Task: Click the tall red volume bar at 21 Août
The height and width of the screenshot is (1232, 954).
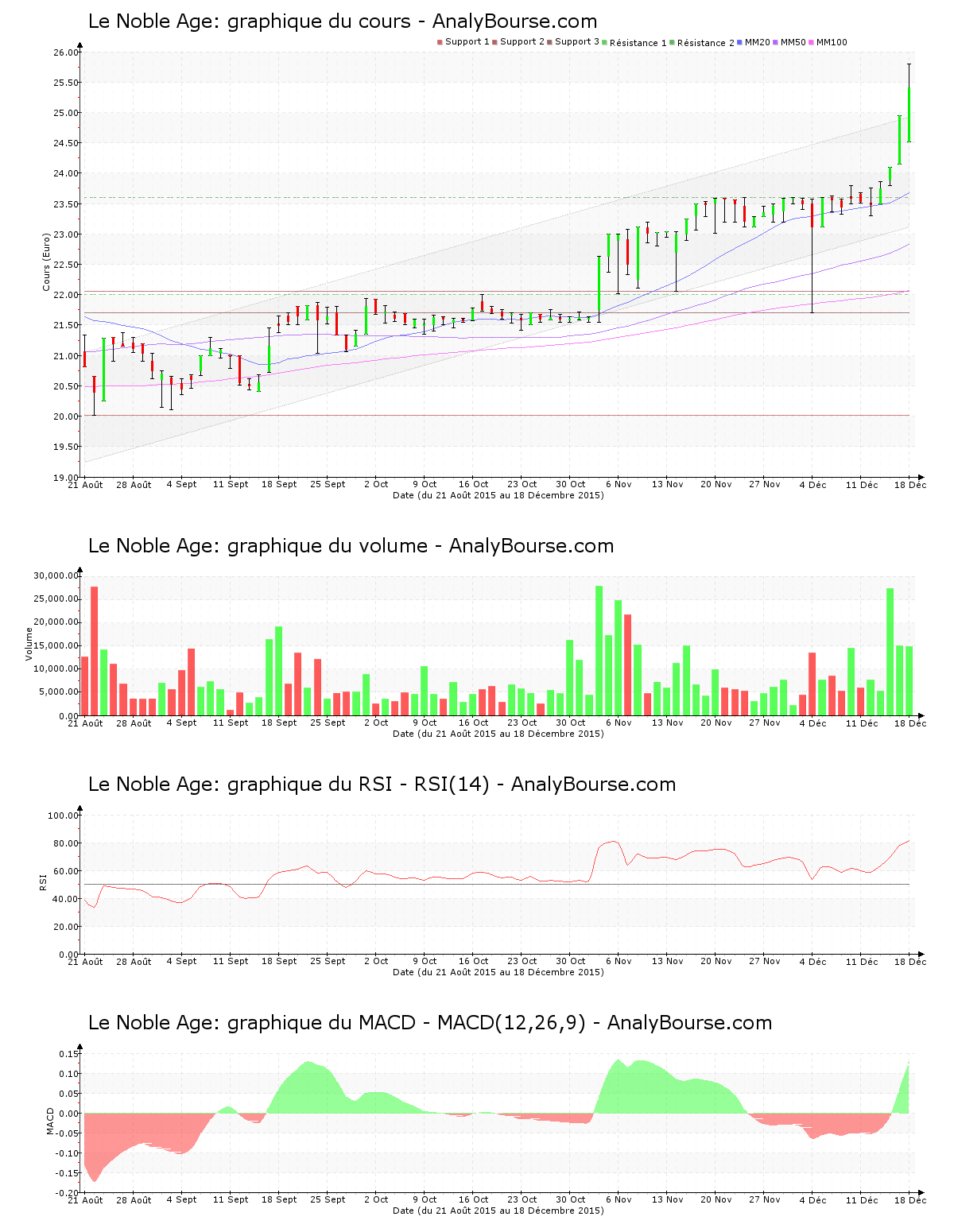Action: click(x=94, y=650)
